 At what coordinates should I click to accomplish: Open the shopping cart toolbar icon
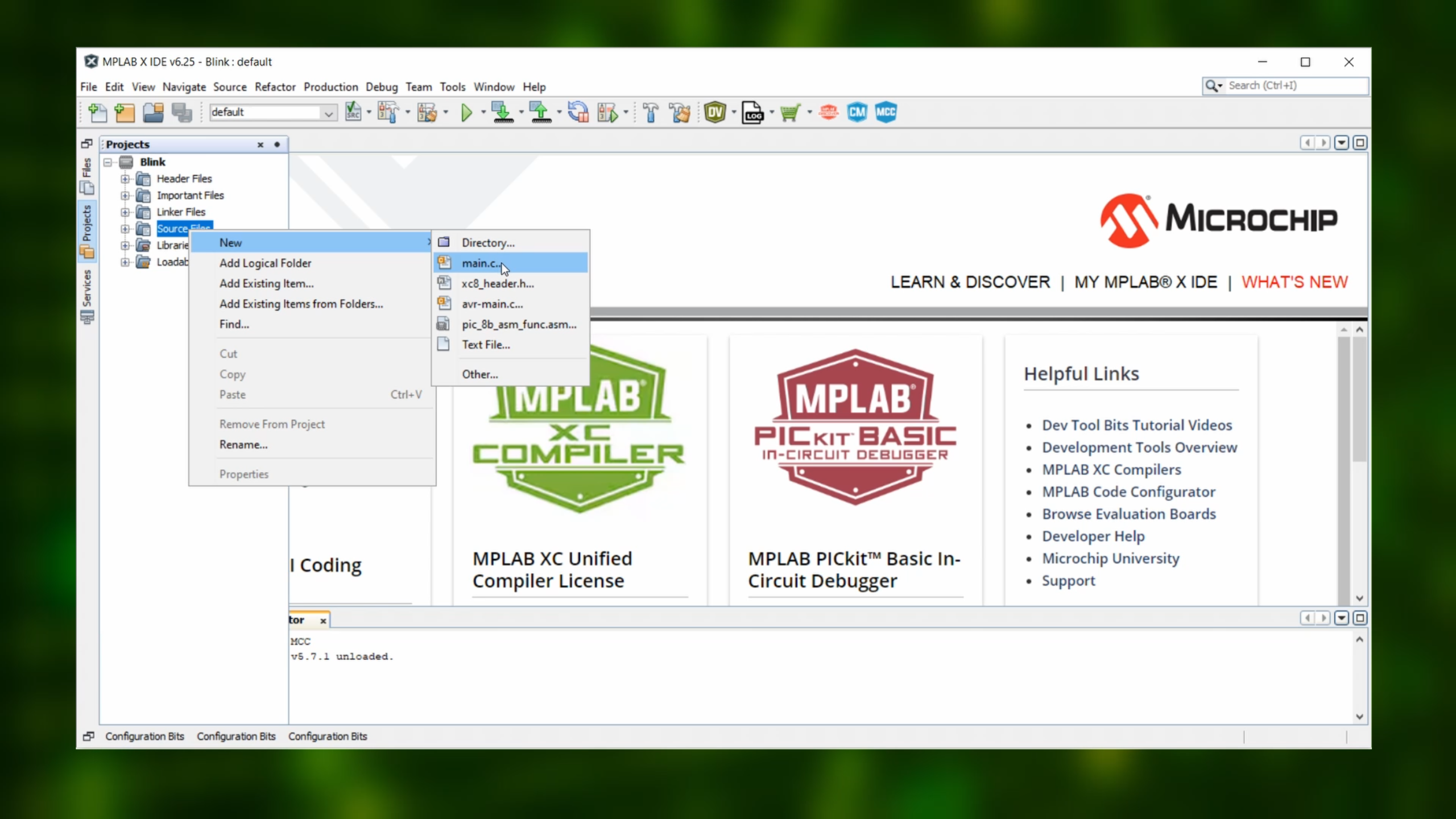pos(790,113)
